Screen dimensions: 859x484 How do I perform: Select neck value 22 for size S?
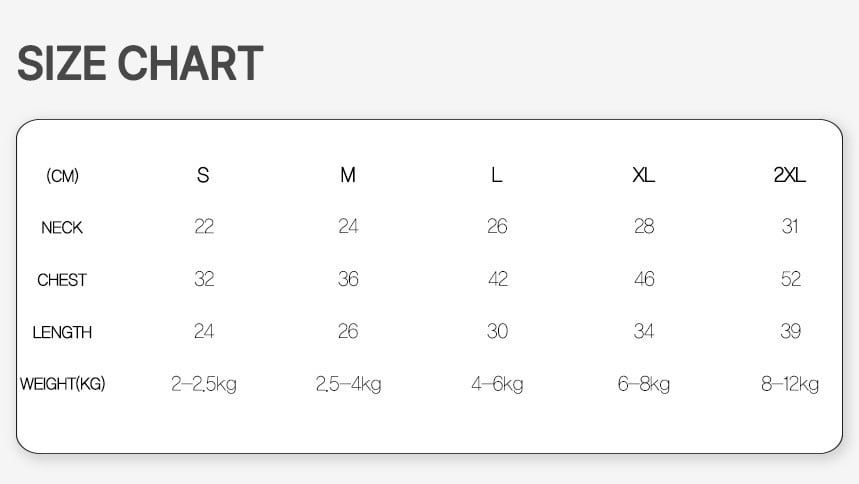point(204,227)
